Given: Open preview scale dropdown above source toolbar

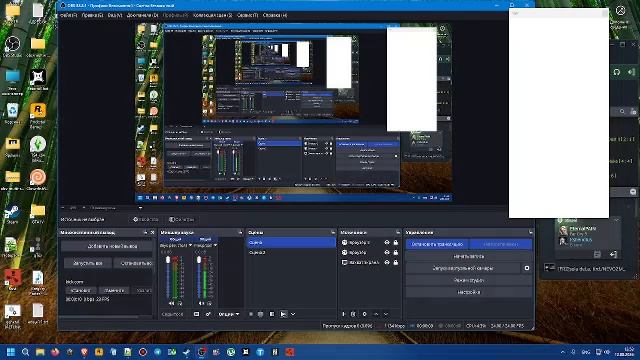Looking at the screenshot, I should (x=140, y=208).
